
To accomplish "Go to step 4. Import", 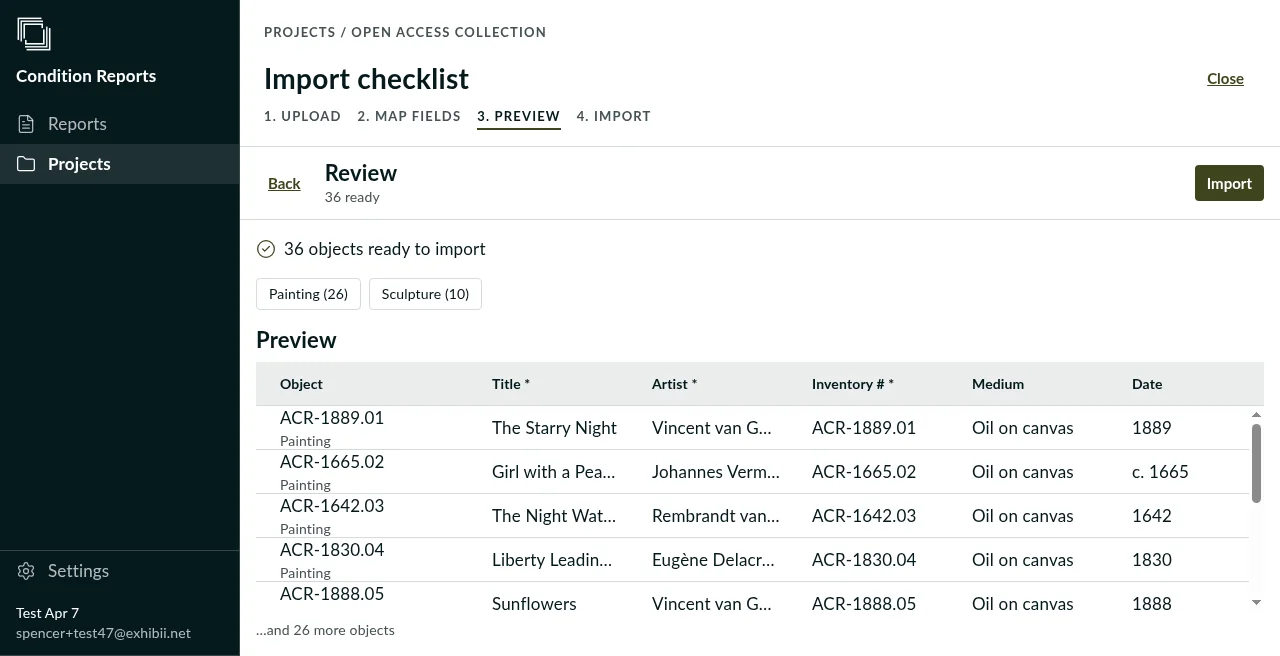I will point(613,116).
